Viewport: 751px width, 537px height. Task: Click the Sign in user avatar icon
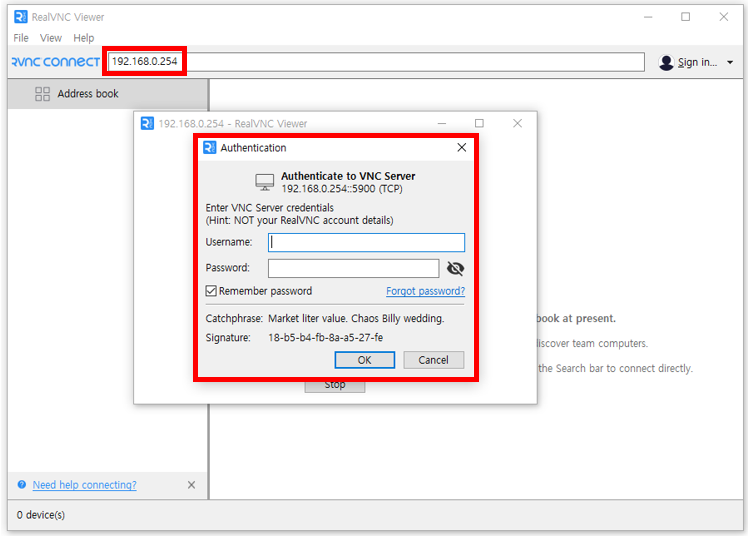(666, 62)
